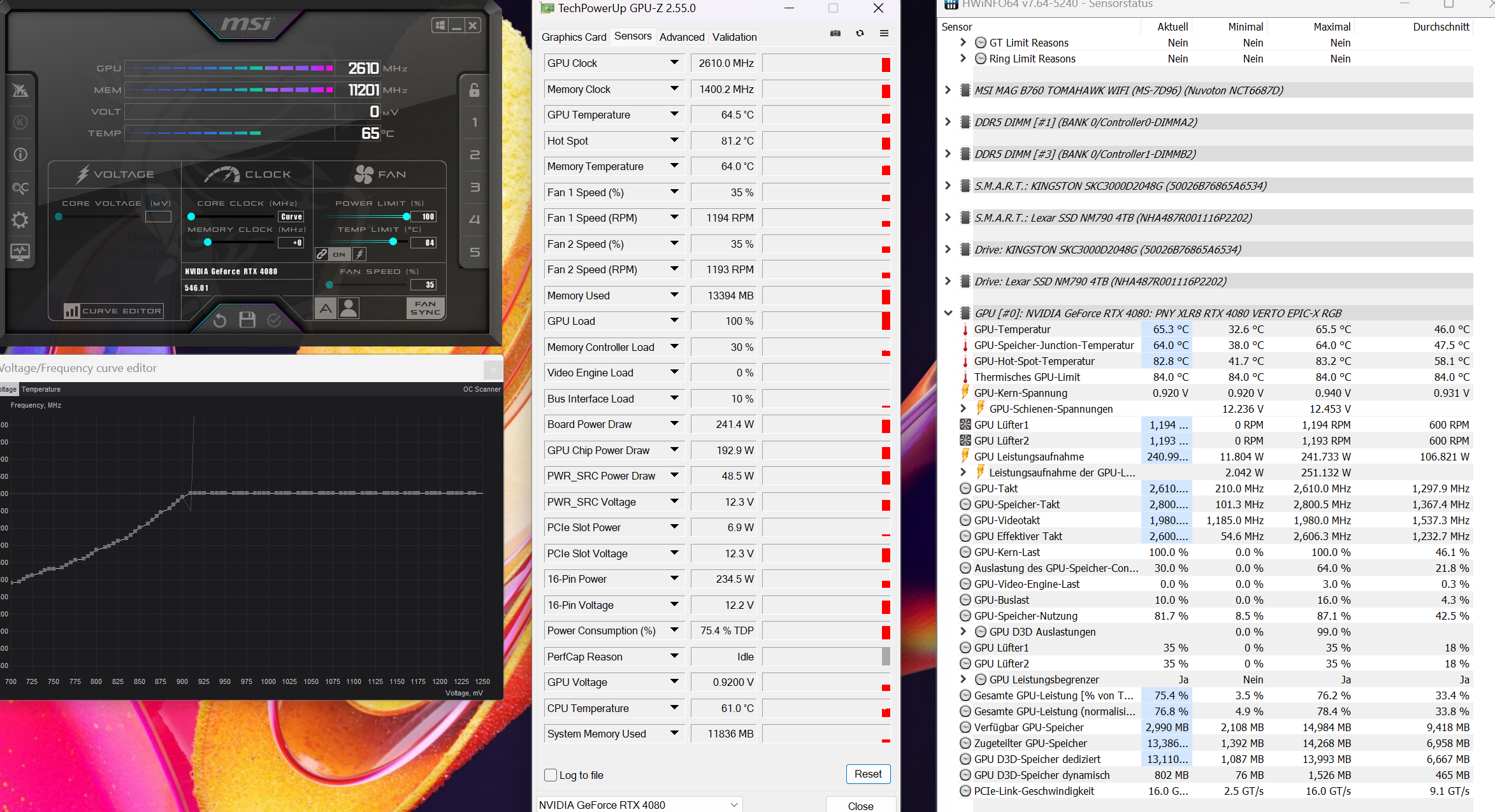Image resolution: width=1495 pixels, height=812 pixels.
Task: Switch to the Graphics Card tab in GPU-Z
Action: click(574, 37)
